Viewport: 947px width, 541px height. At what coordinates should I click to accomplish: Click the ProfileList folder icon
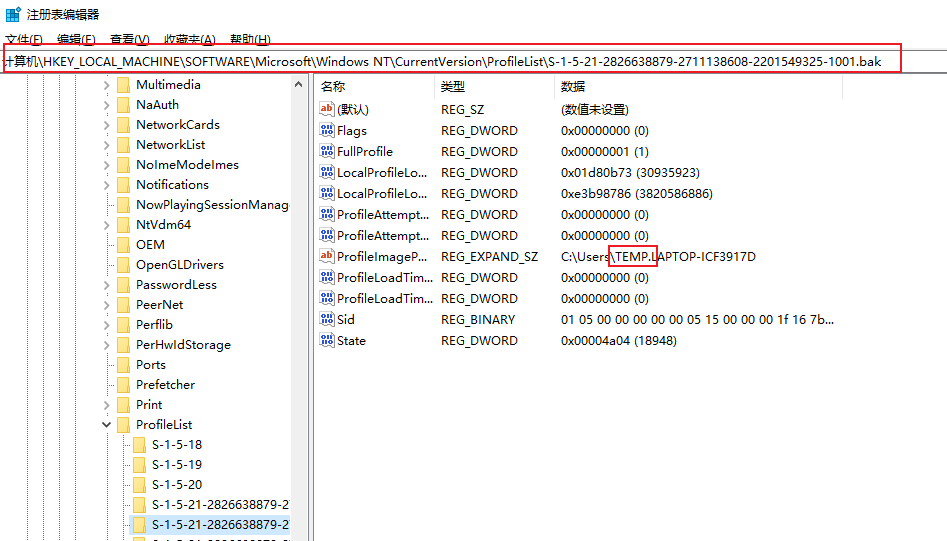coord(123,424)
